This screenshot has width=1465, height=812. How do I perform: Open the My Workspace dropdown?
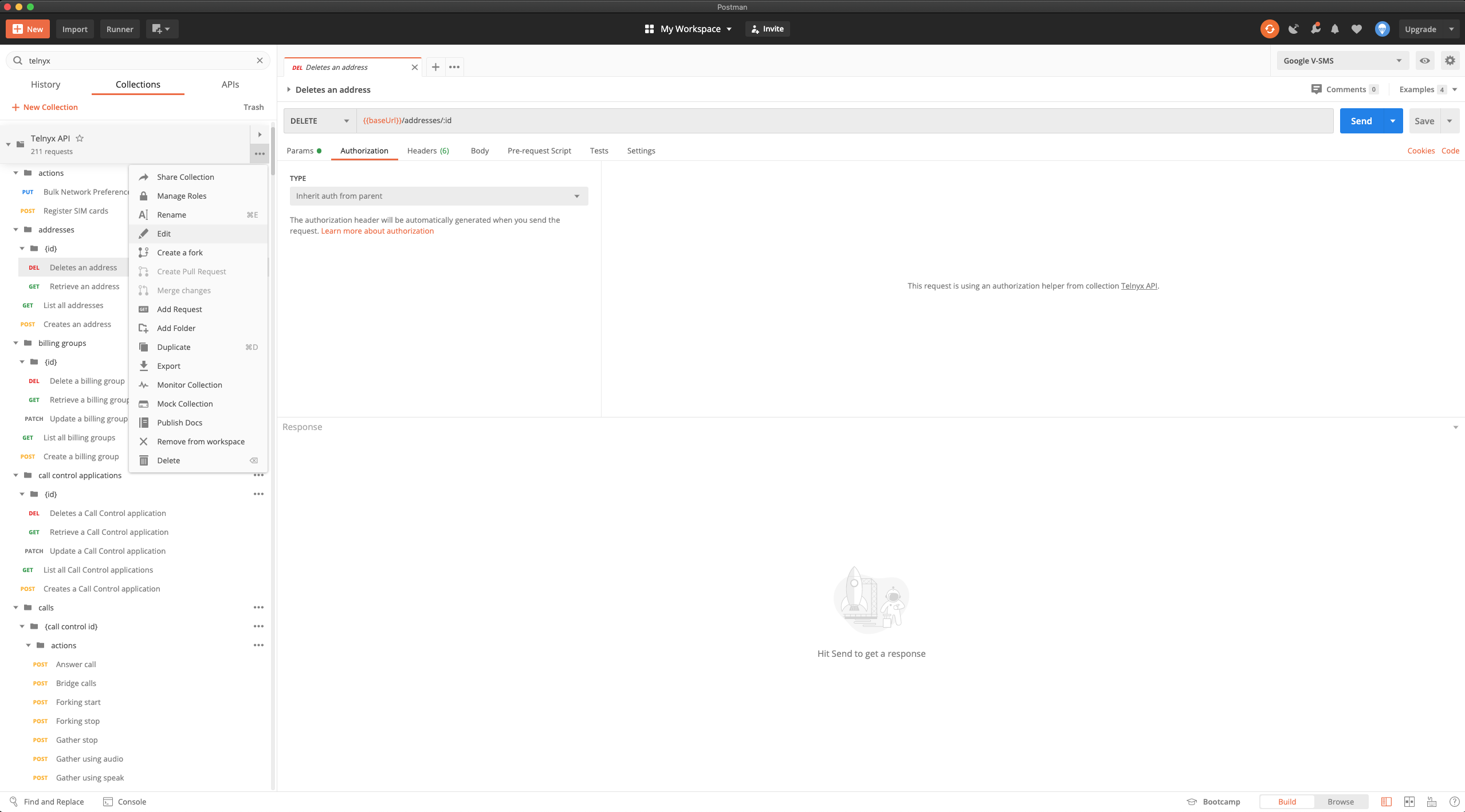click(x=688, y=29)
